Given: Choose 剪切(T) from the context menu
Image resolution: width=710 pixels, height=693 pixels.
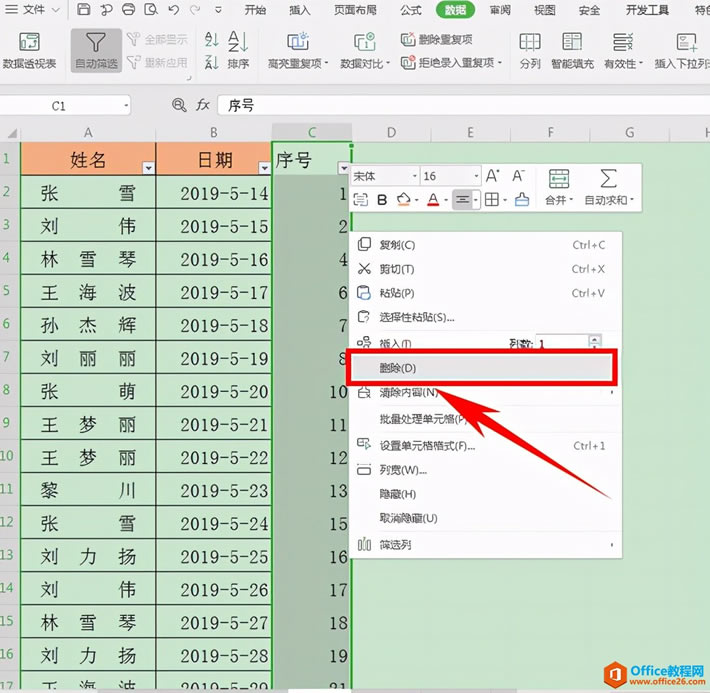Looking at the screenshot, I should (x=486, y=269).
